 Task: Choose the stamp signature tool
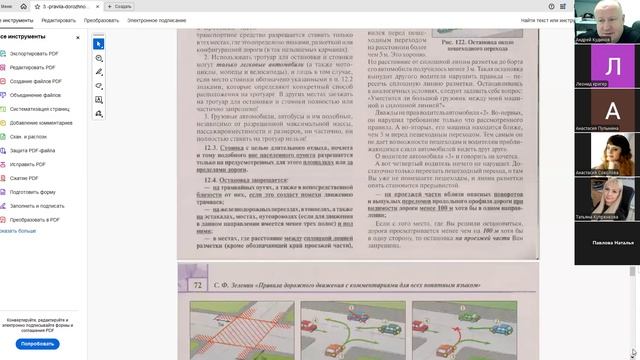(98, 114)
